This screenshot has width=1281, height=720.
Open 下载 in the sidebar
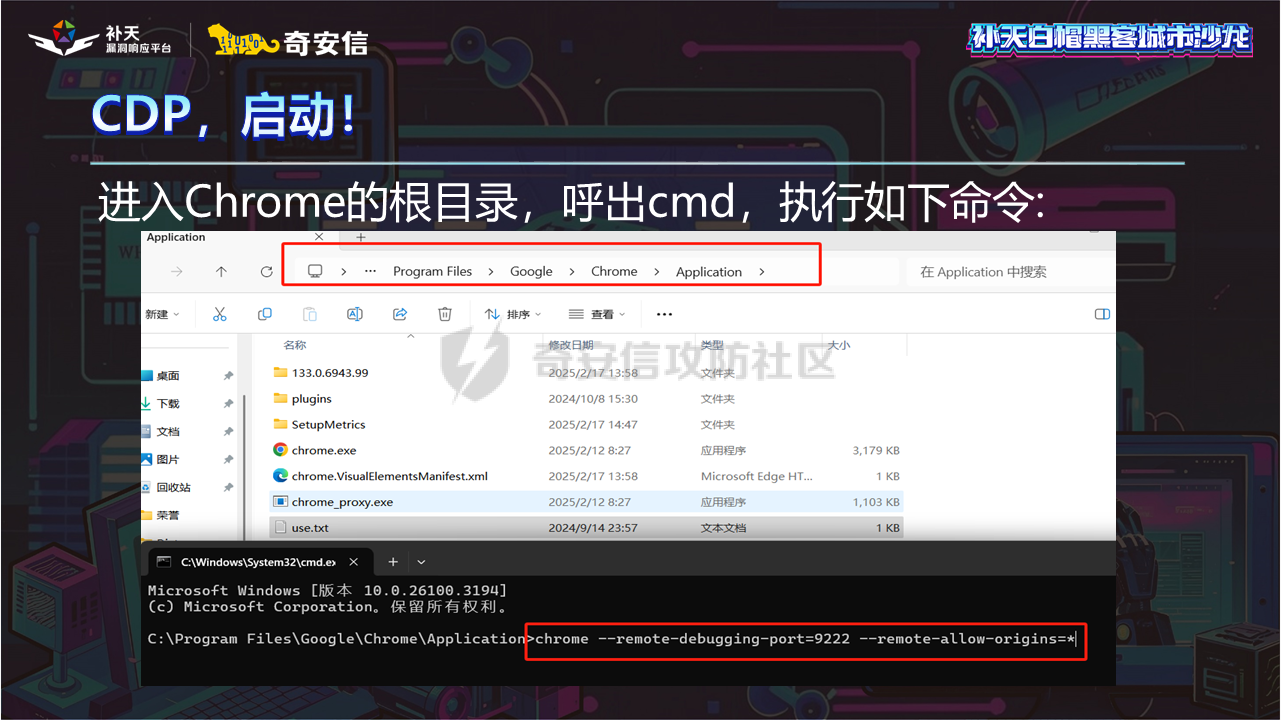167,404
